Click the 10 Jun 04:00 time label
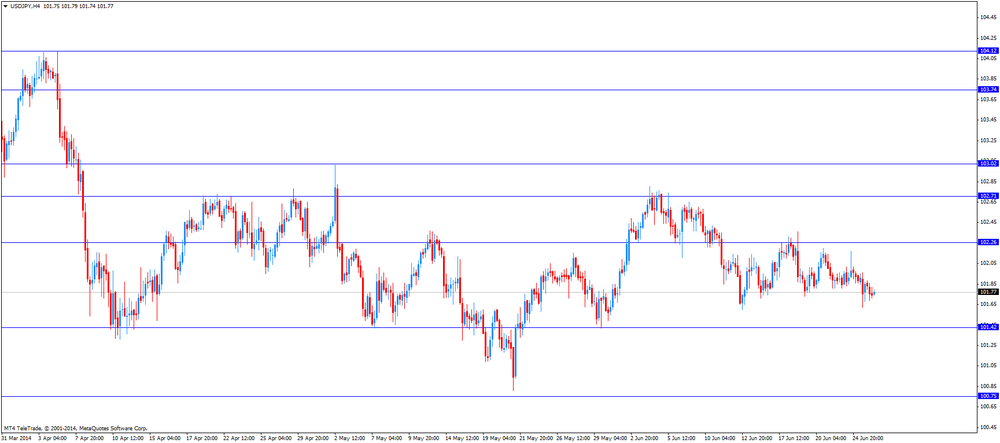Screen dimensions: 1000x443 click(719, 439)
